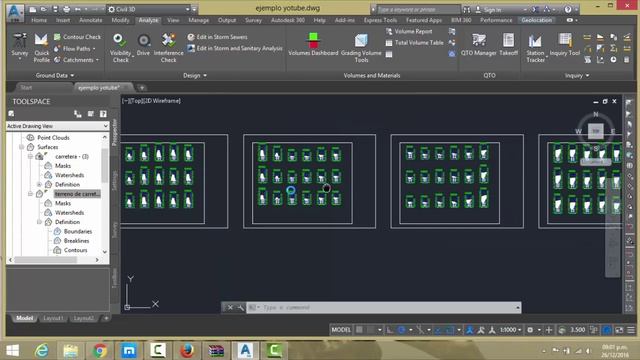Switch to Annotate ribbon tab
Image resolution: width=640 pixels, height=360 pixels.
pyautogui.click(x=91, y=20)
